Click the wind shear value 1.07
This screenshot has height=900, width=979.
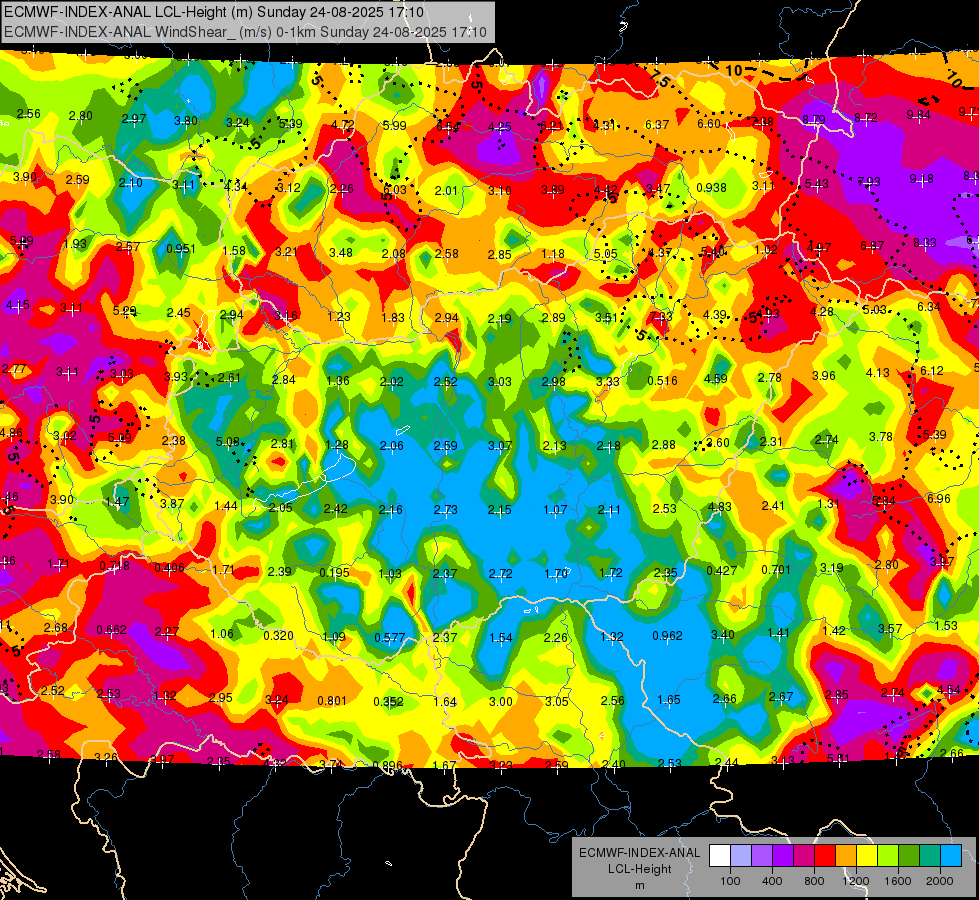(x=555, y=510)
